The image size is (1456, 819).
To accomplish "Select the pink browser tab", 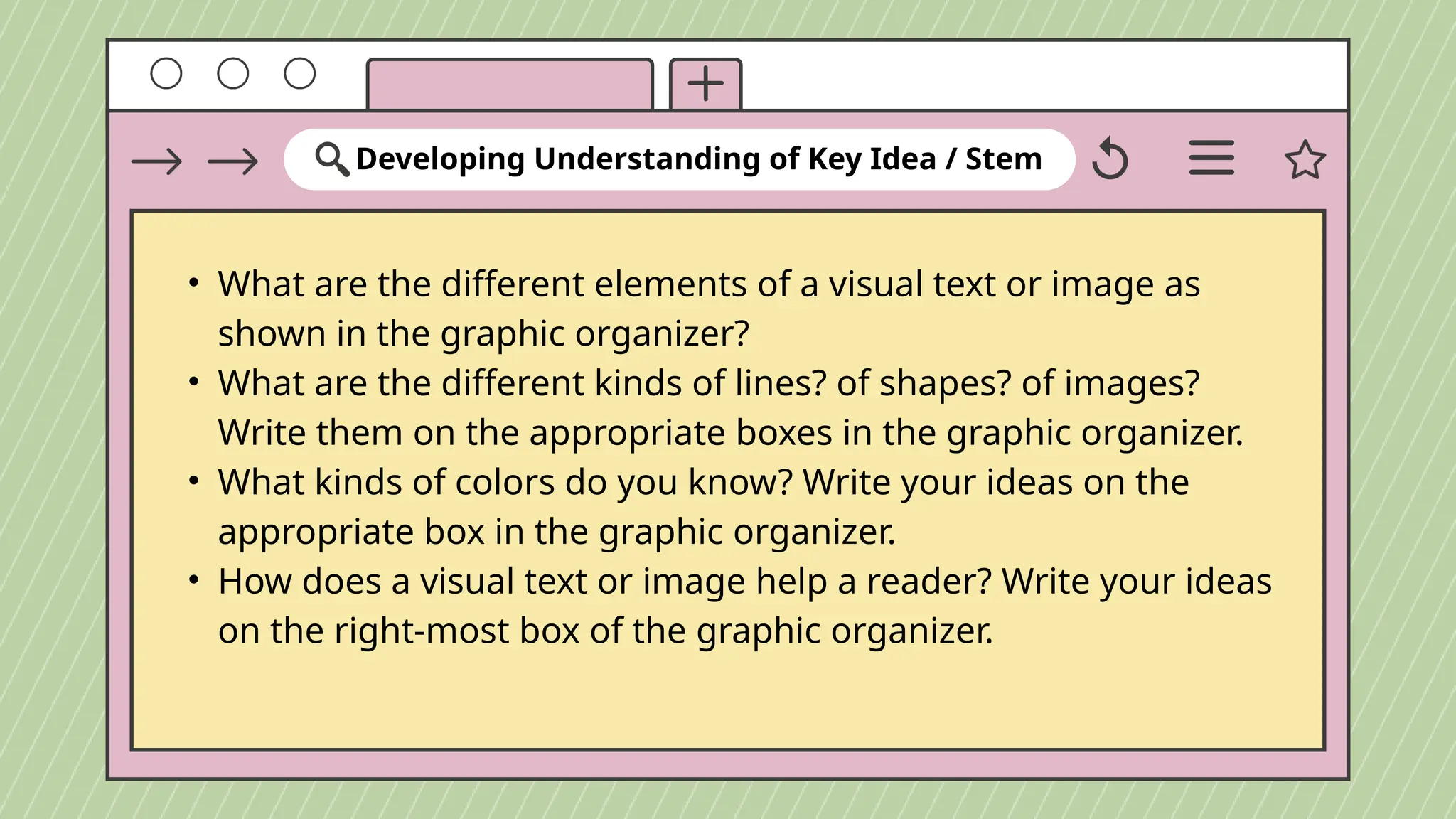I will (509, 85).
